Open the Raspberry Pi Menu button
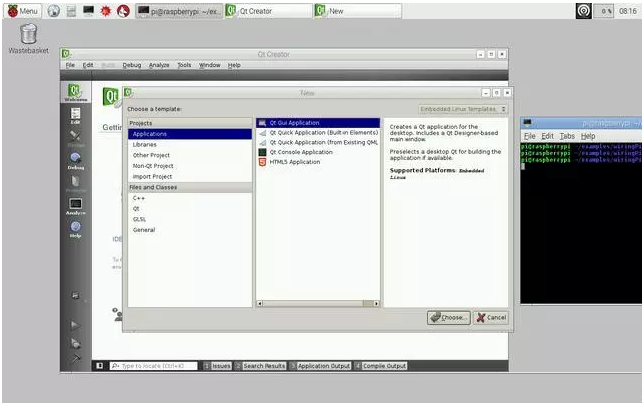This screenshot has width=642, height=405. coord(22,10)
